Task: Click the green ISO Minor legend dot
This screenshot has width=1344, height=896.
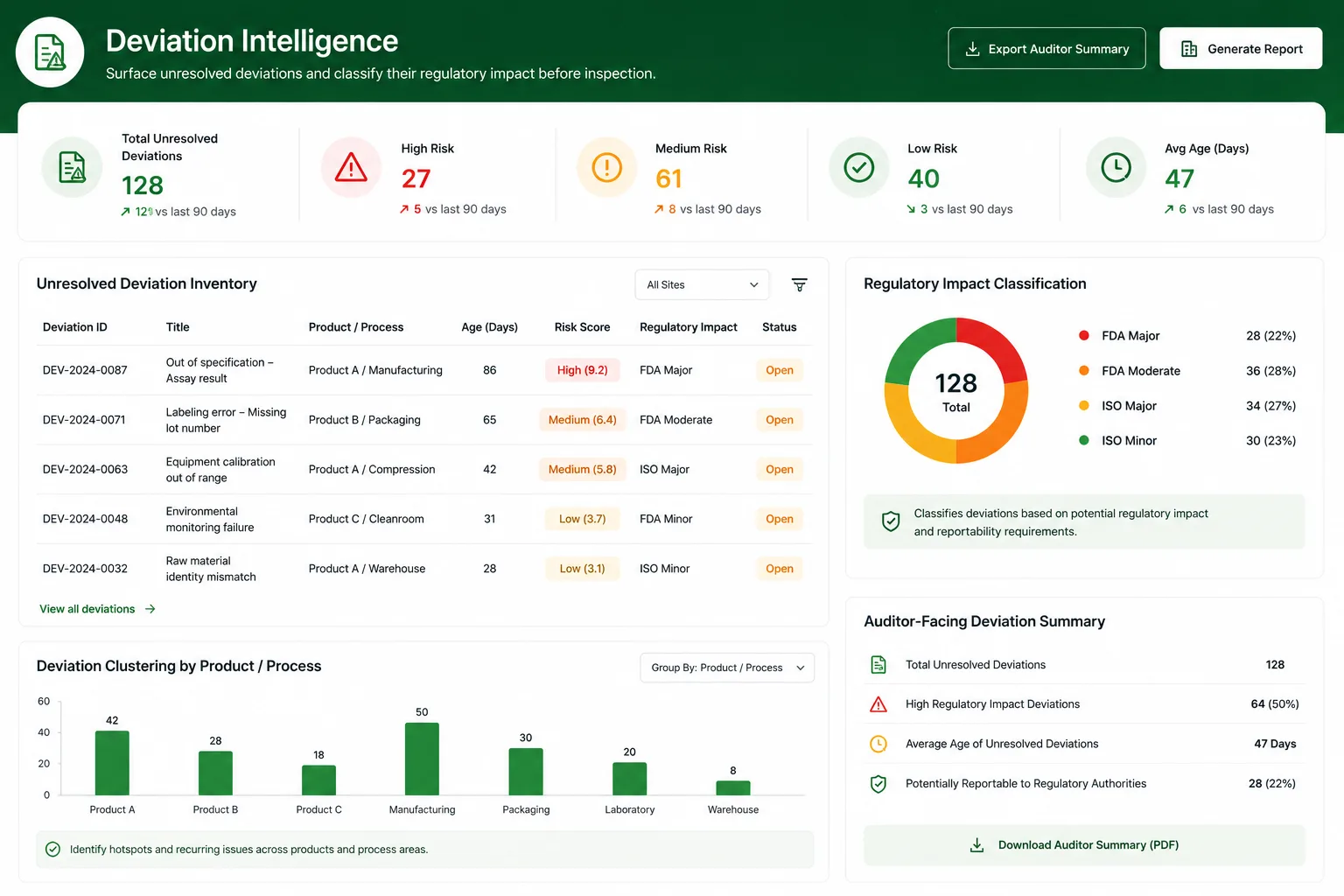Action: click(x=1084, y=440)
